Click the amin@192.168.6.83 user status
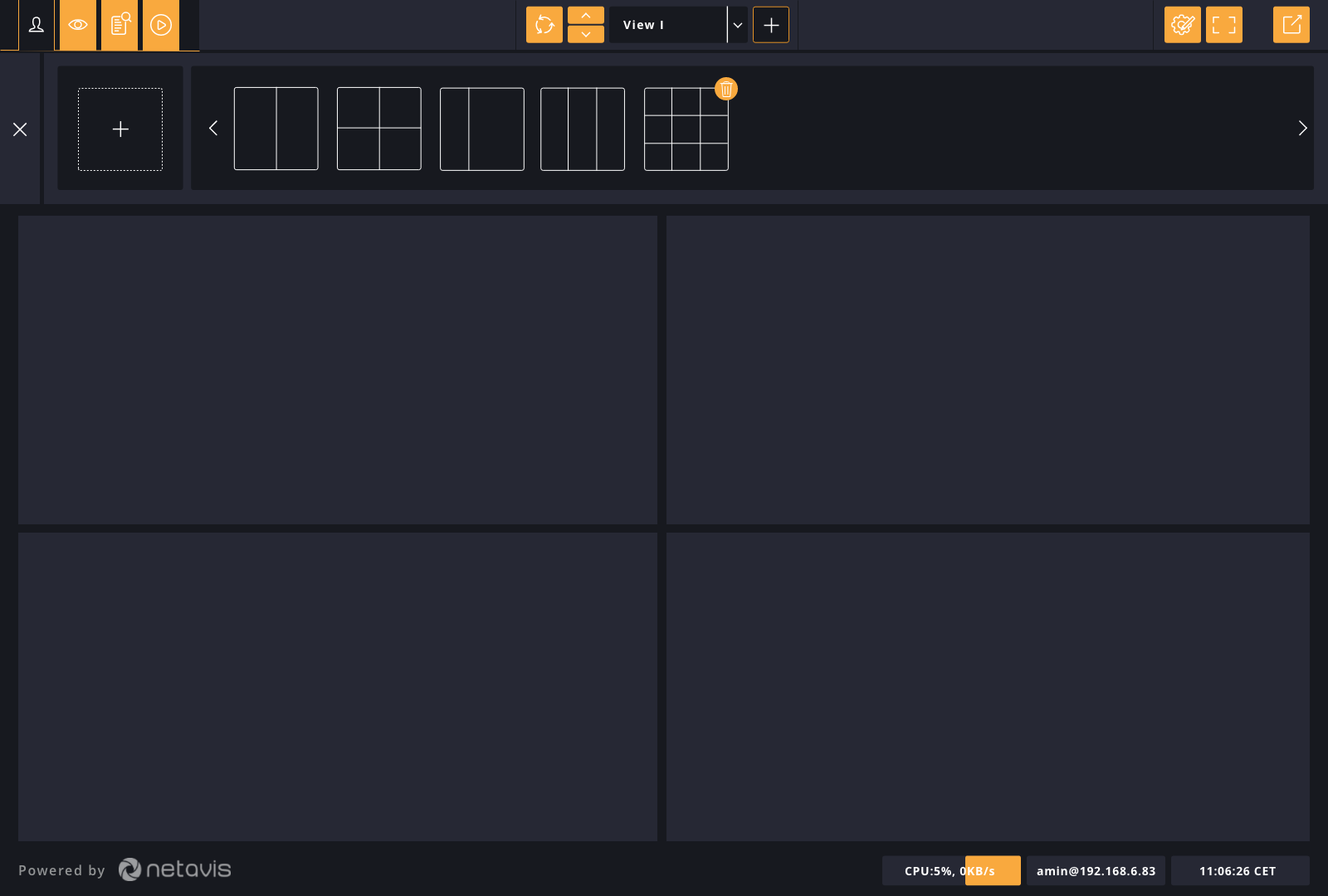The height and width of the screenshot is (896, 1328). coord(1096,871)
